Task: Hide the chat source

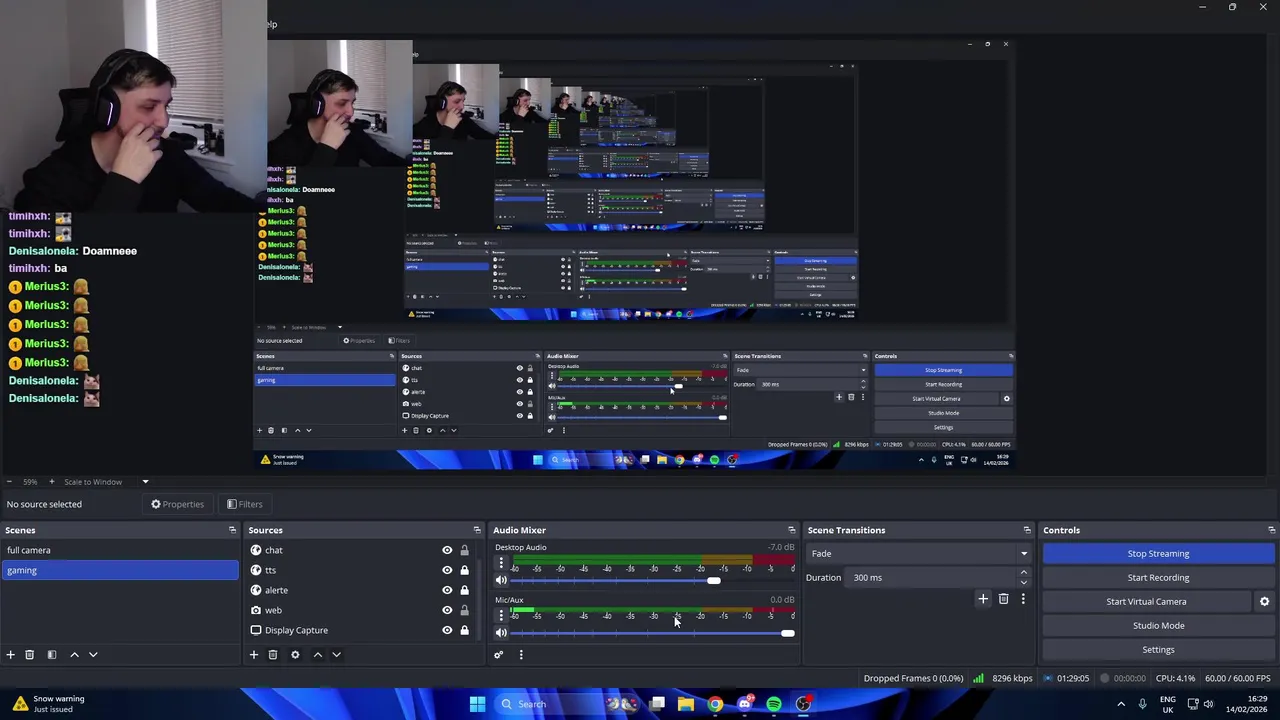Action: point(447,550)
